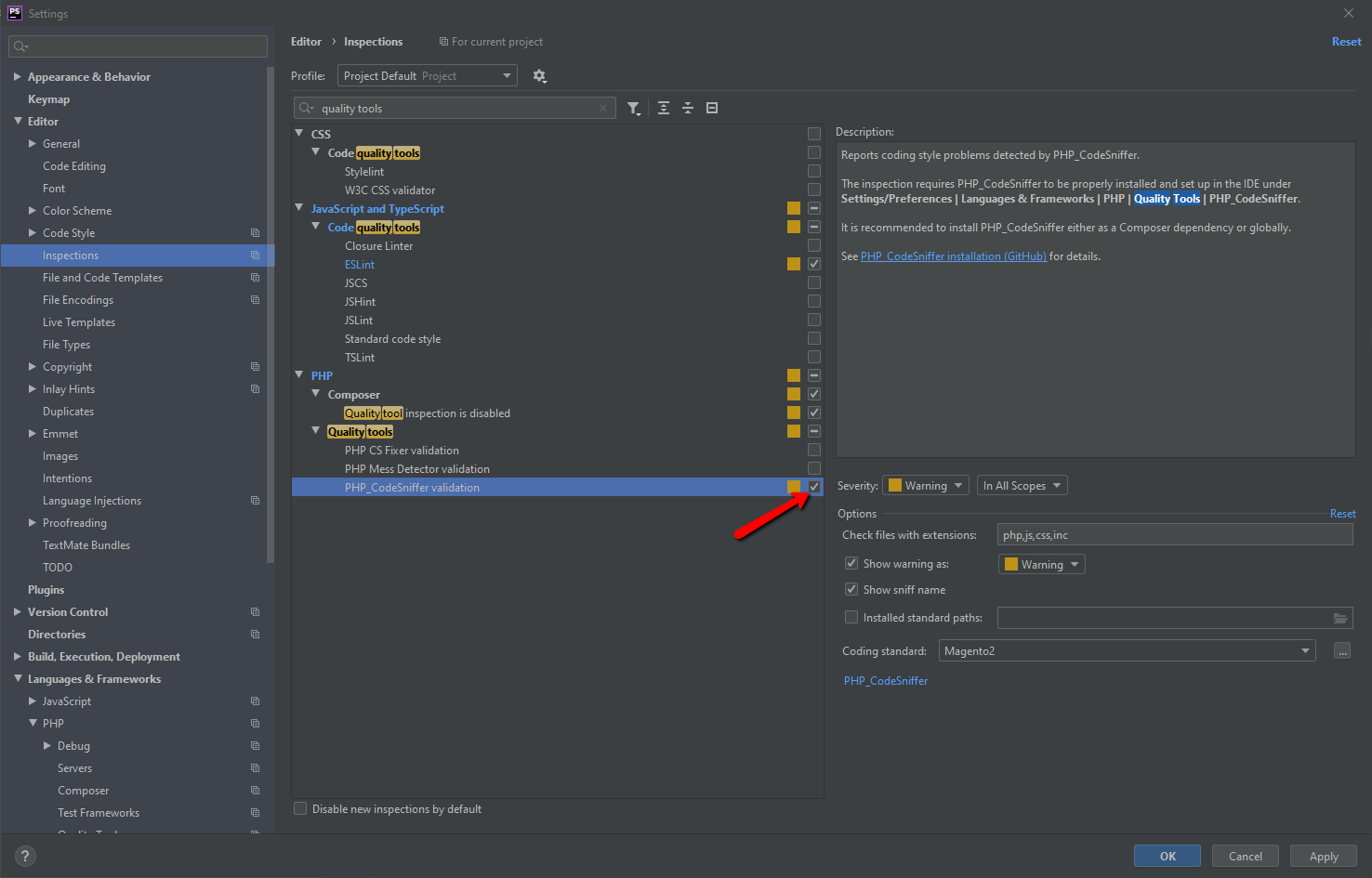
Task: Open Code Editing settings page
Action: (x=74, y=166)
